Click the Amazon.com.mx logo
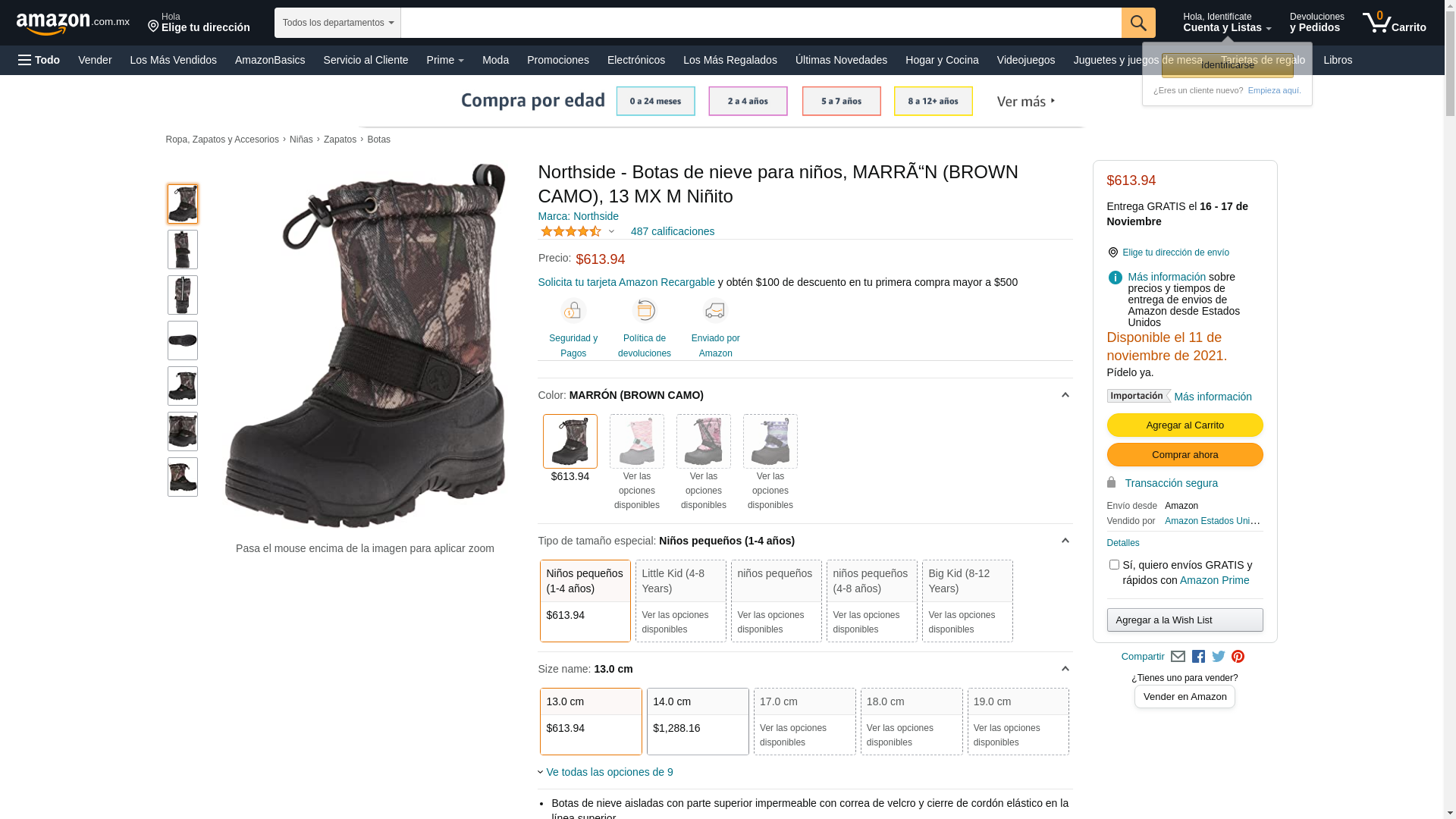Image resolution: width=1456 pixels, height=819 pixels. point(73,24)
